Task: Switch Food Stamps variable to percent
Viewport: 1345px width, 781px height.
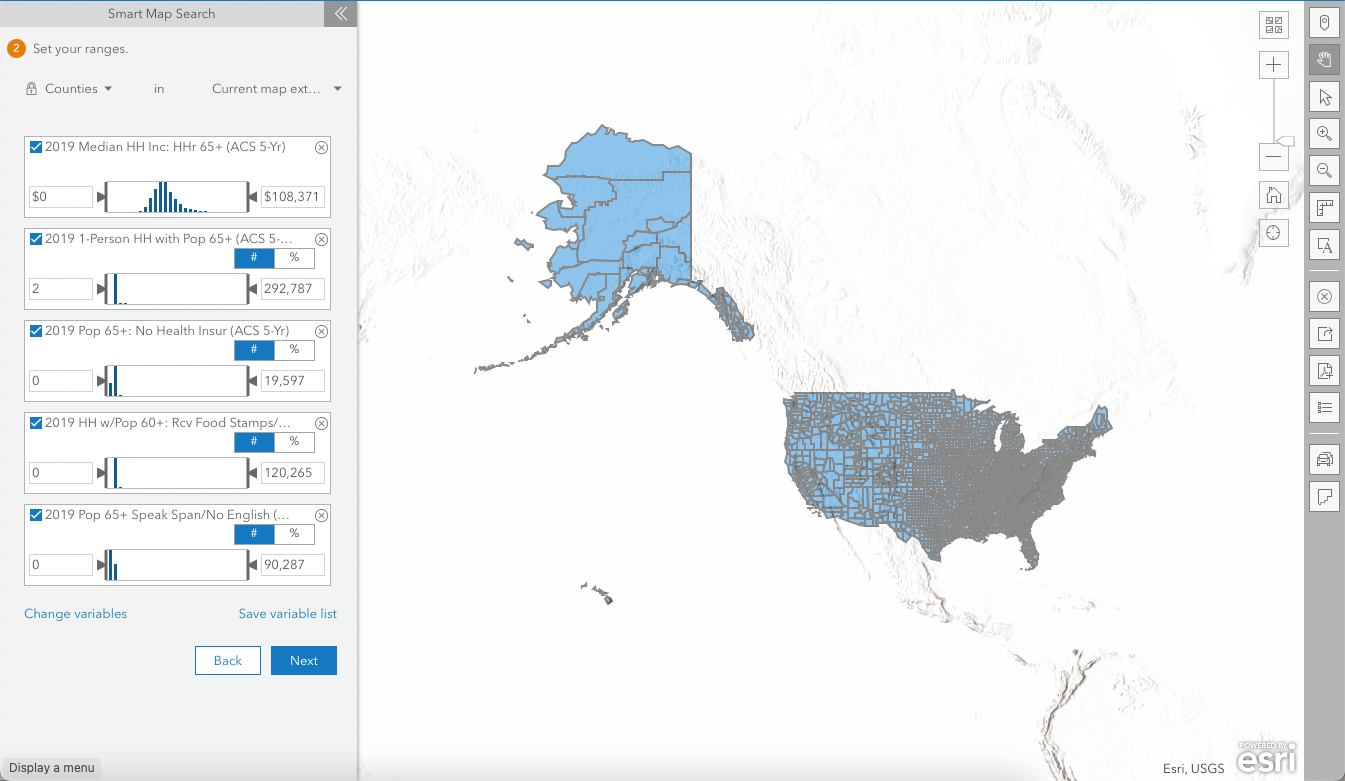Action: click(294, 442)
